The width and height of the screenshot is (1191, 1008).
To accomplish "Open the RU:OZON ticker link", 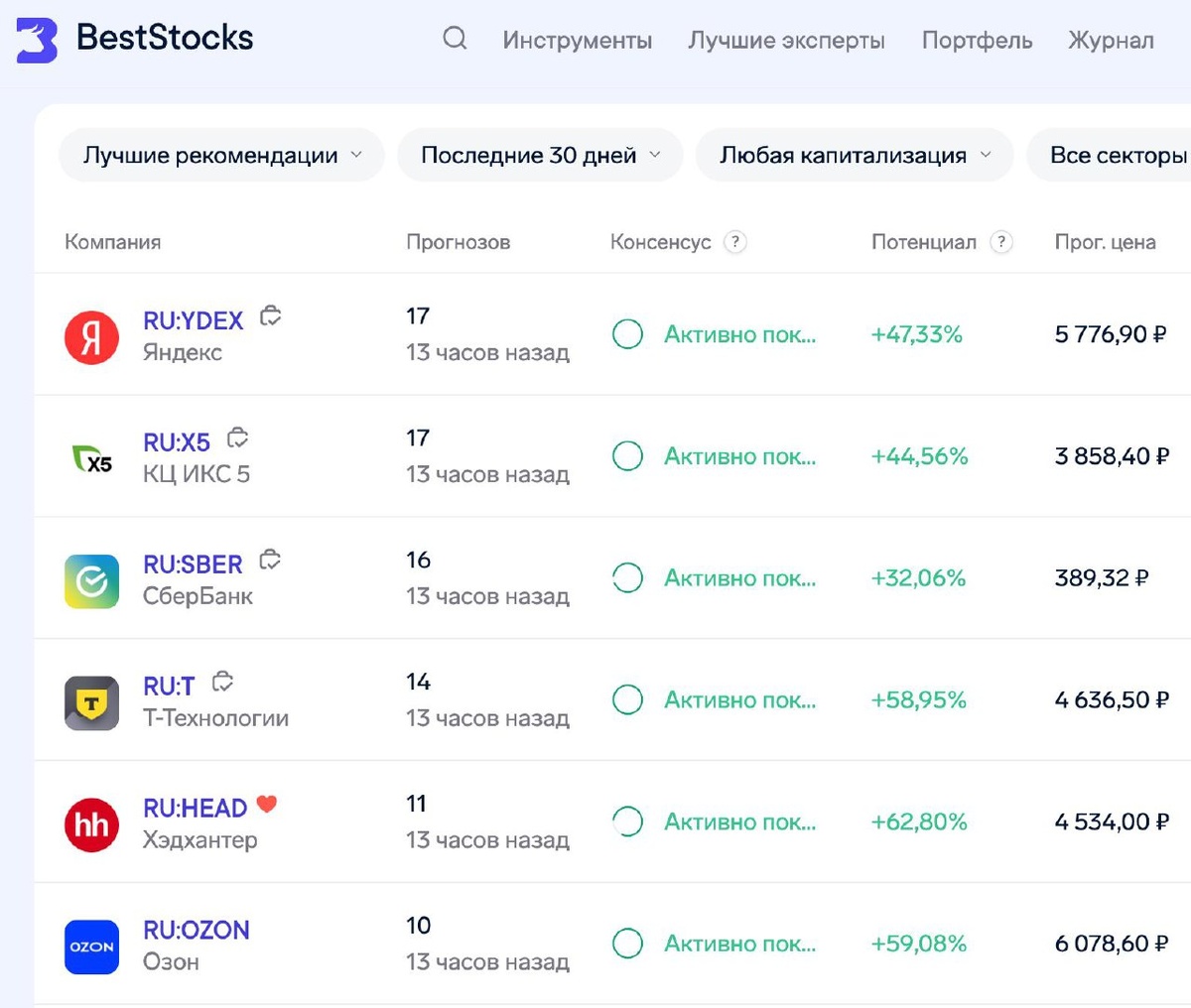I will [x=197, y=930].
